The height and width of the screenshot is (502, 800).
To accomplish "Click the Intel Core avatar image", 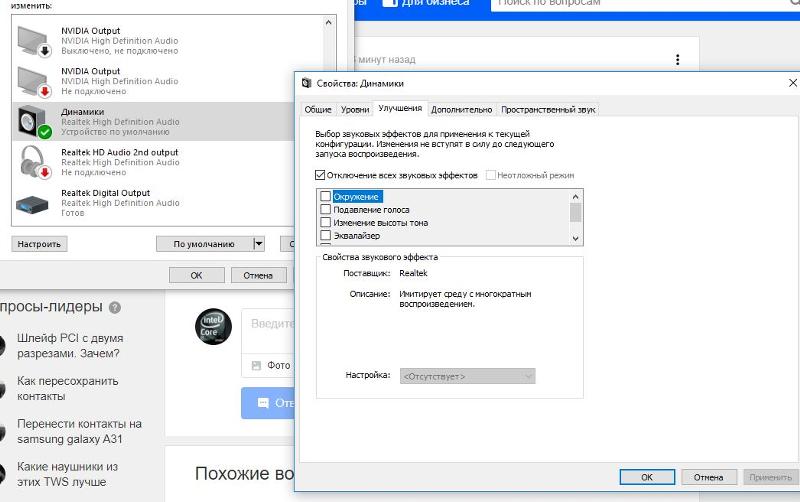I will 213,327.
